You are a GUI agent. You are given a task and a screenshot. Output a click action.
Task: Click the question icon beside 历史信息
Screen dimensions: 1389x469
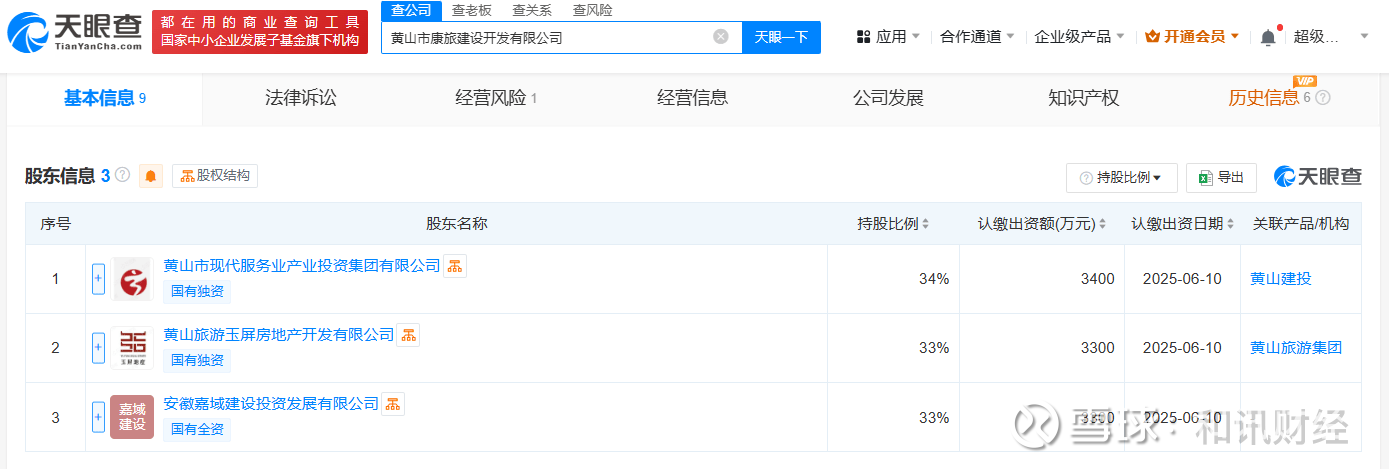point(1323,98)
